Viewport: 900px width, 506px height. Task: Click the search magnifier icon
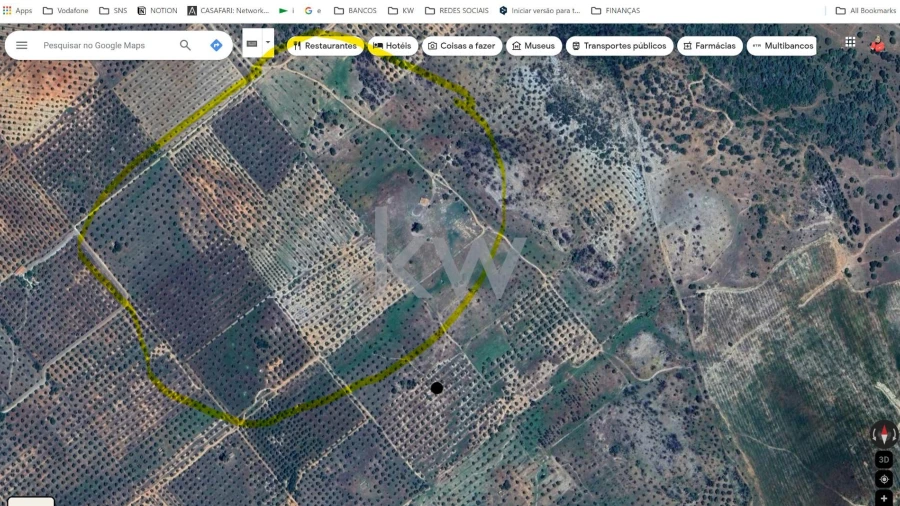tap(185, 46)
